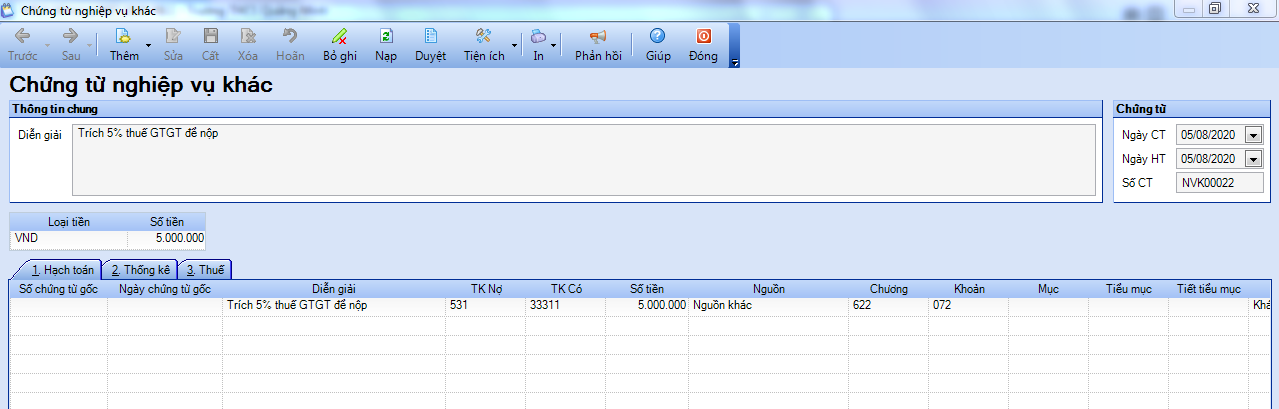Click the Ngày HT date field
Viewport: 1279px width, 409px height.
point(1211,158)
